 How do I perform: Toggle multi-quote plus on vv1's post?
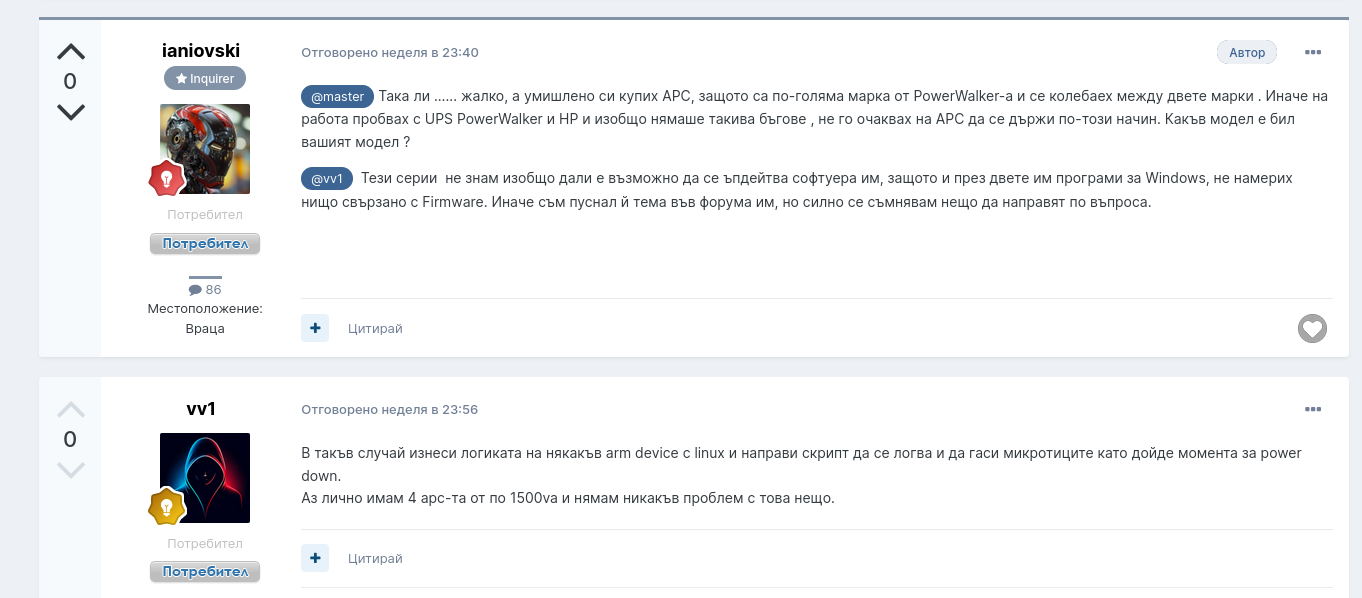tap(315, 558)
